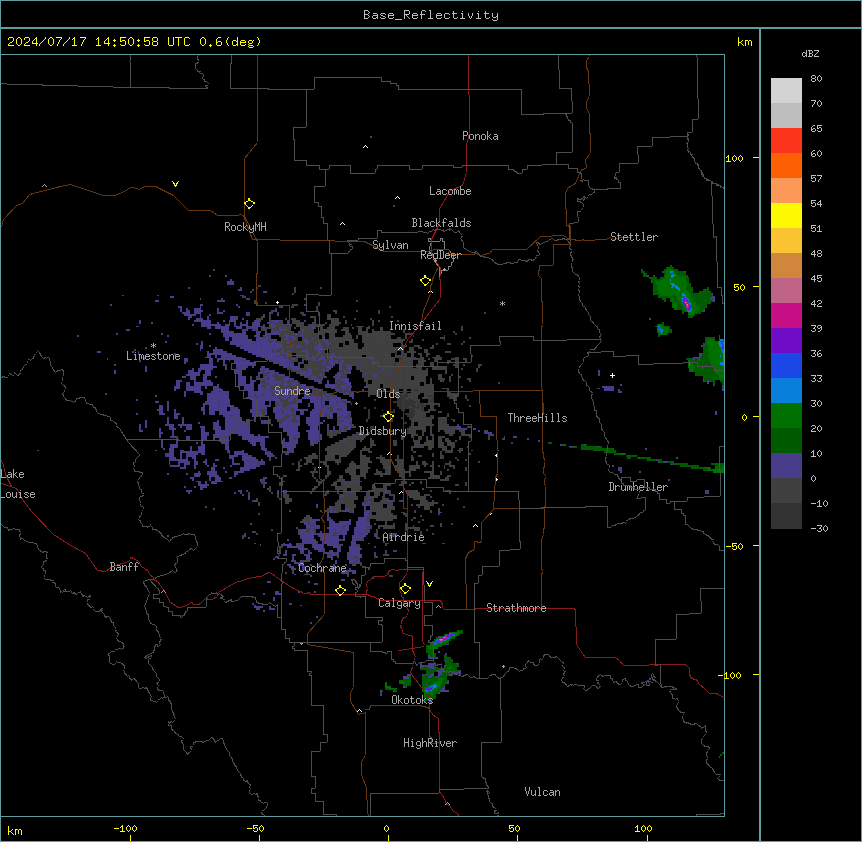Click the Olds town label

pos(388,394)
